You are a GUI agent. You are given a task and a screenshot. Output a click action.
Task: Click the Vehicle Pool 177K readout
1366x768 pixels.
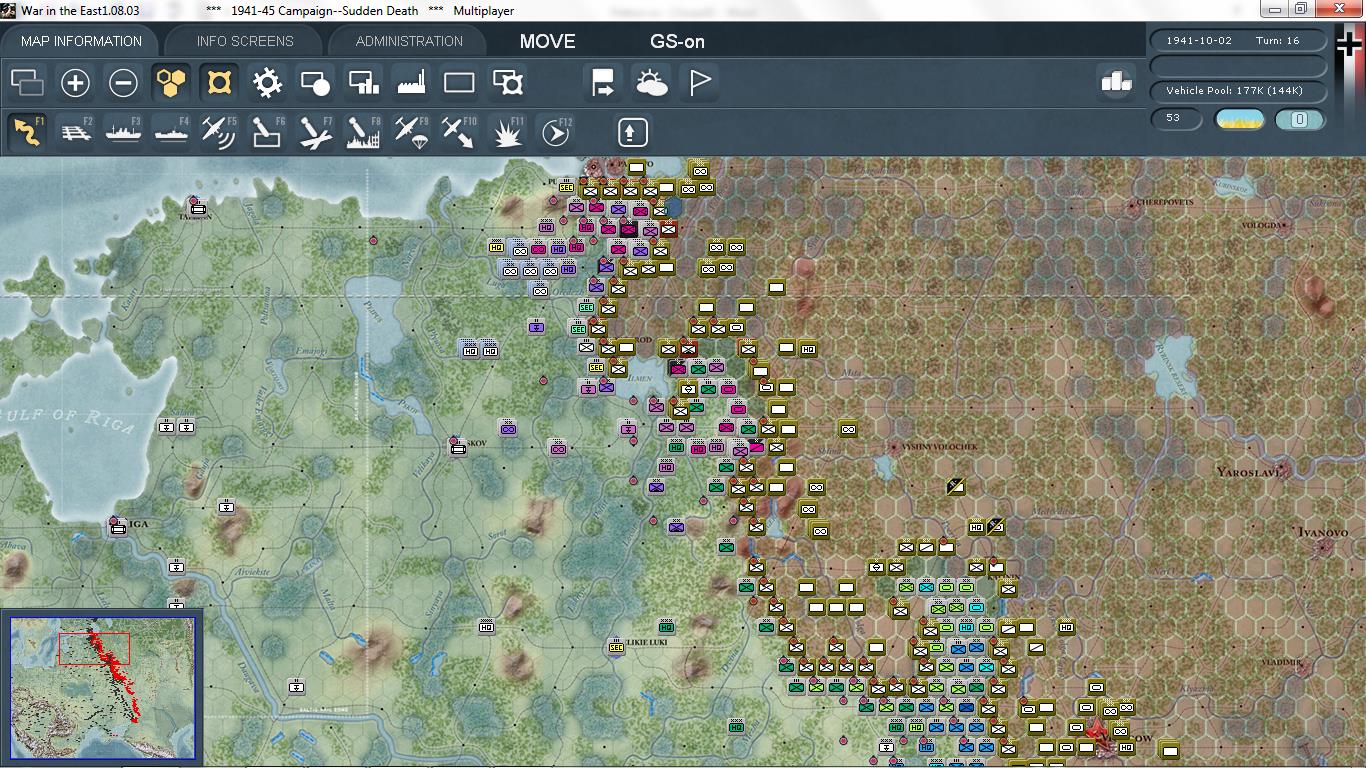coord(1239,91)
